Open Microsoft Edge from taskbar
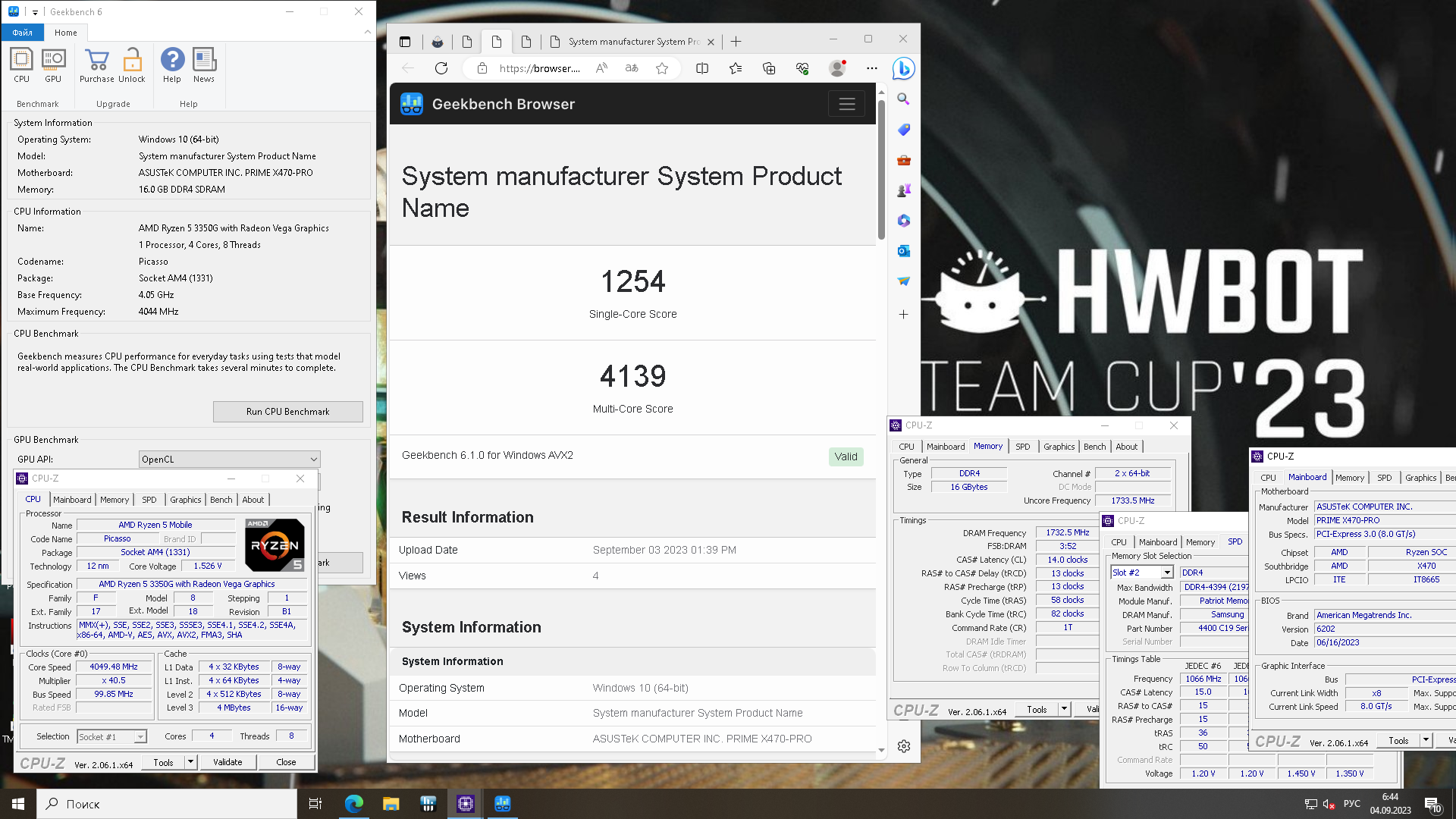Viewport: 1456px width, 819px height. (x=353, y=804)
